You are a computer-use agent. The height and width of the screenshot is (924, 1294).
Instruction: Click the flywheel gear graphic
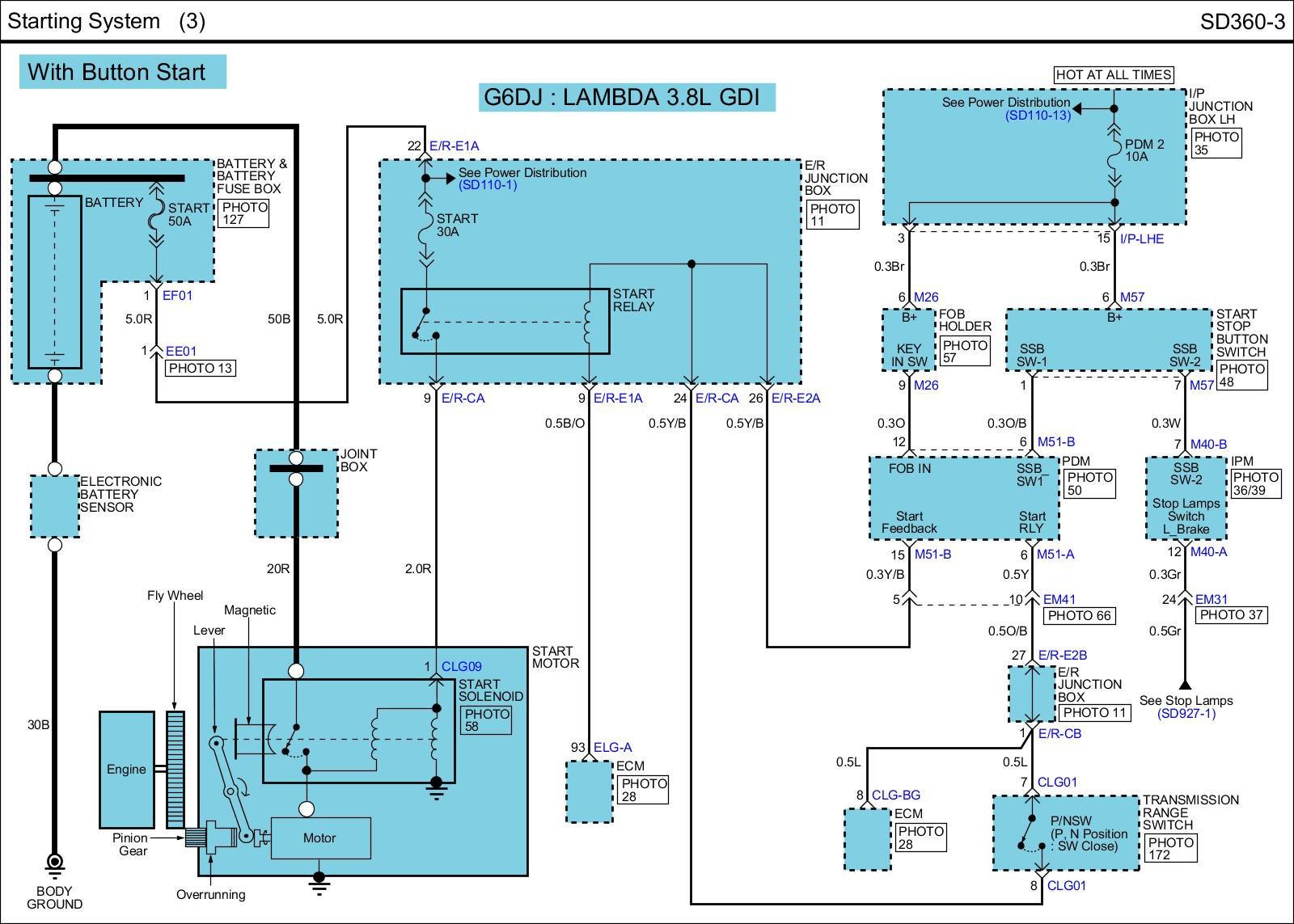(175, 769)
